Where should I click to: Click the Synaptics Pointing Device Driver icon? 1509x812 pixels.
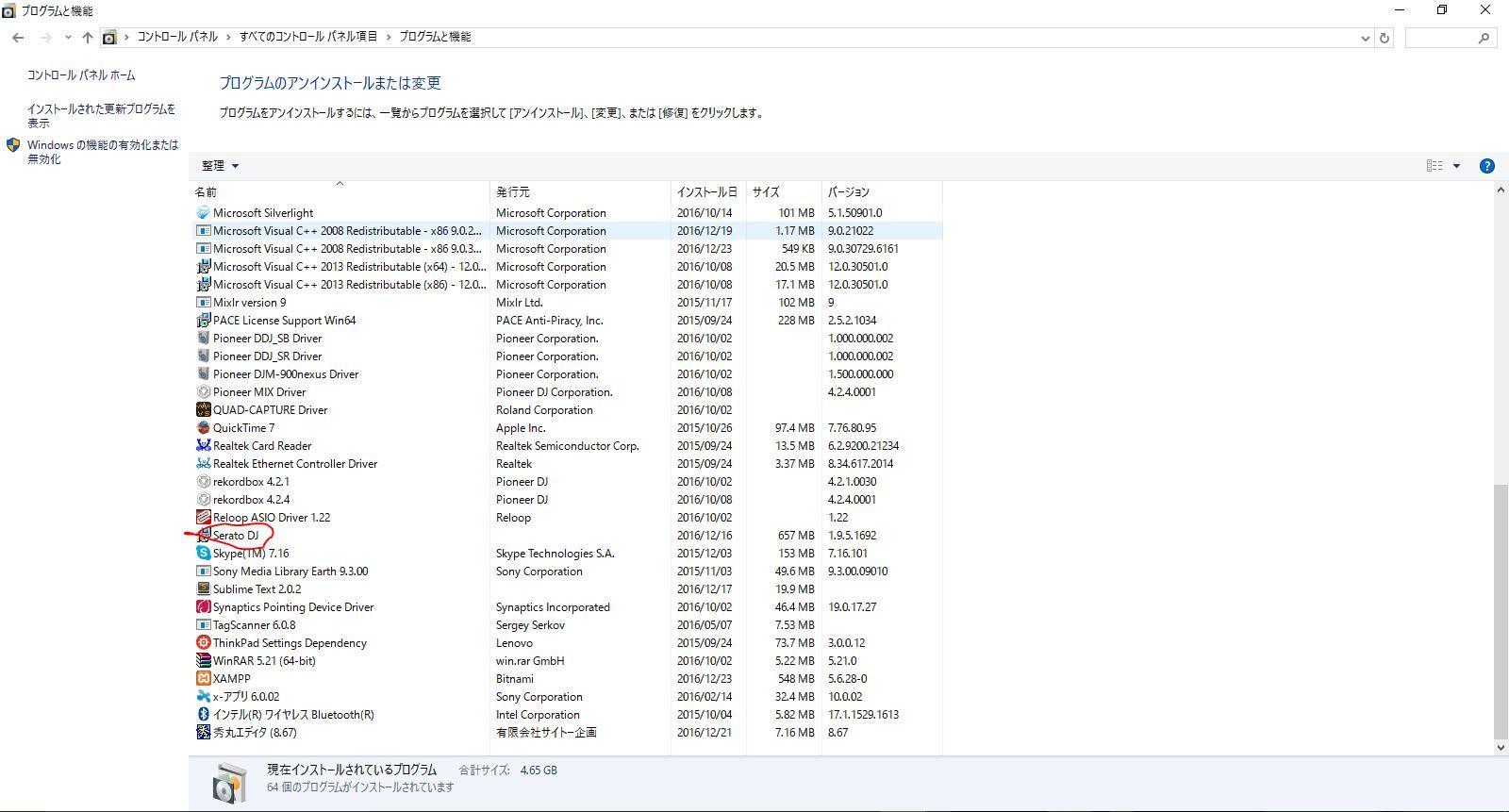[x=203, y=607]
